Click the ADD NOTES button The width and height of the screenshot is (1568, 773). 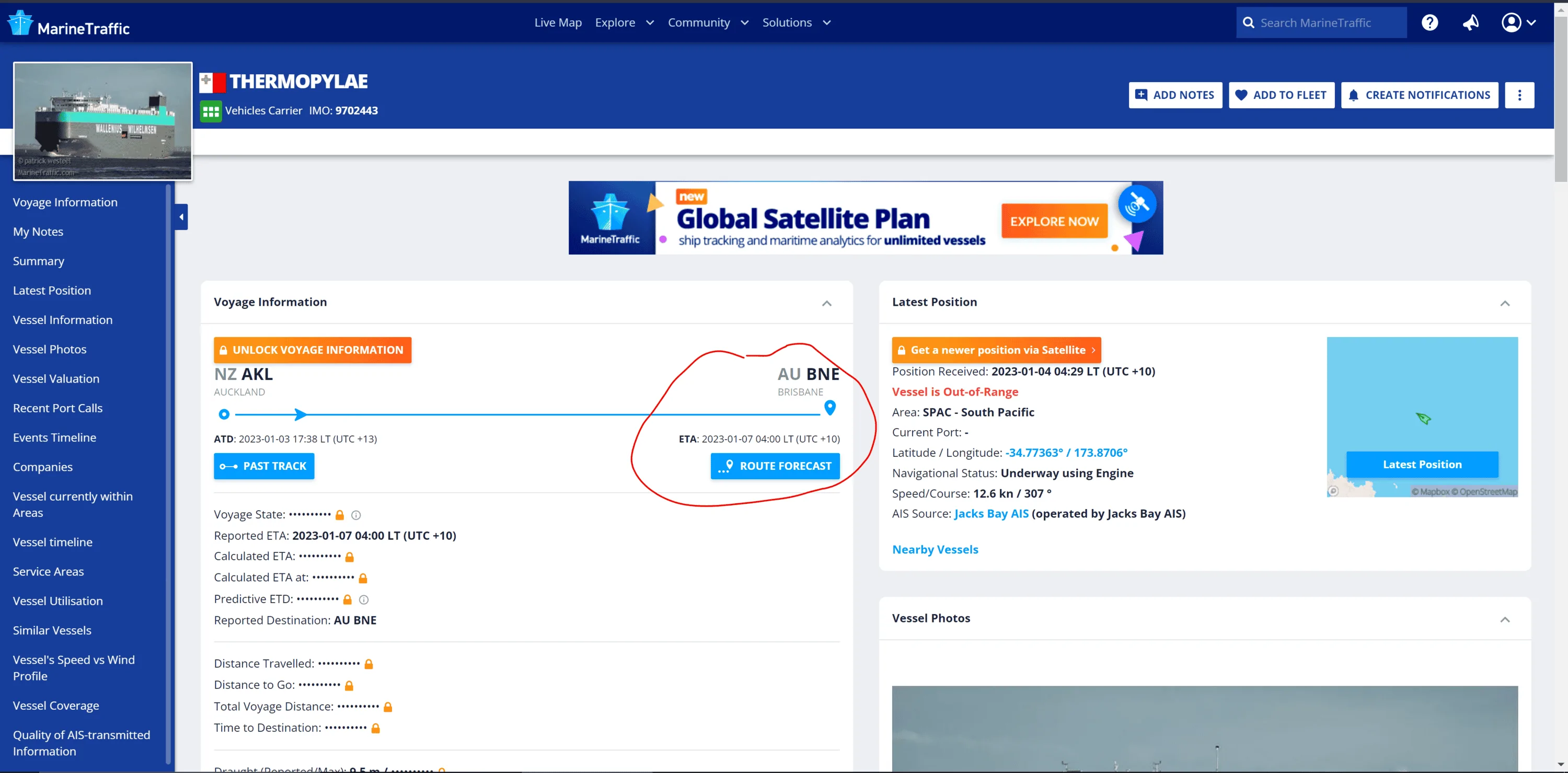(1175, 95)
